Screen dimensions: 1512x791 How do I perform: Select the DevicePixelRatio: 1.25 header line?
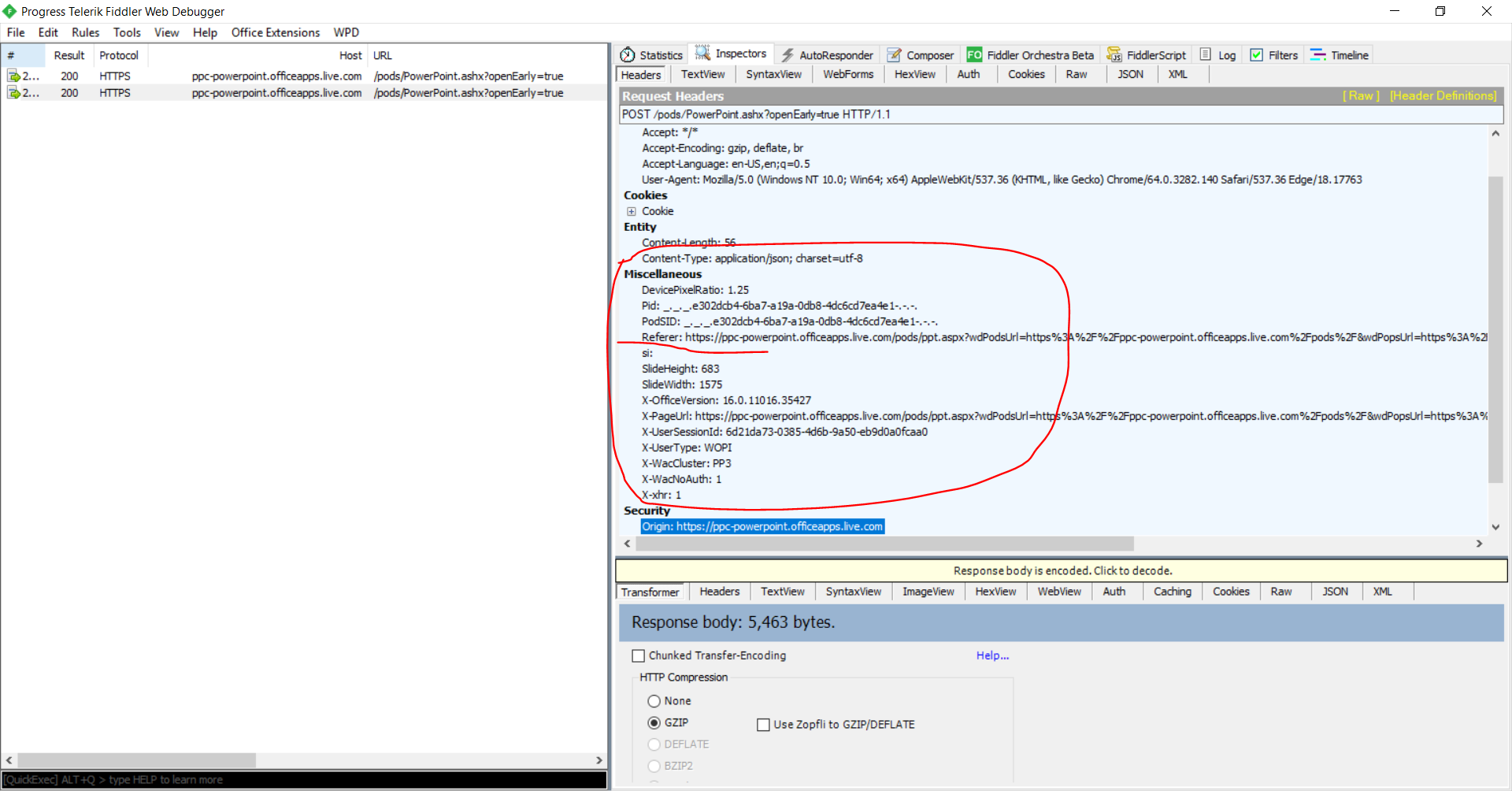pyautogui.click(x=695, y=290)
